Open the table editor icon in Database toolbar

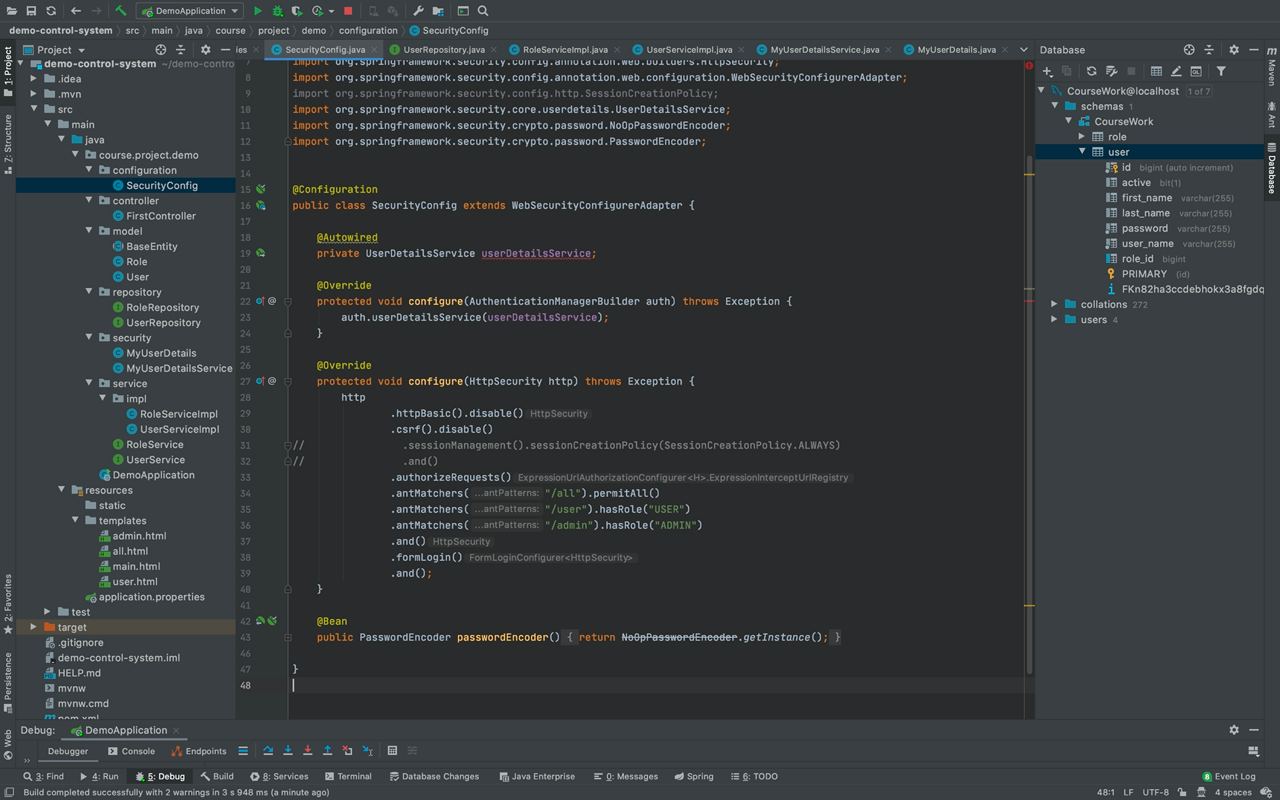(1156, 71)
